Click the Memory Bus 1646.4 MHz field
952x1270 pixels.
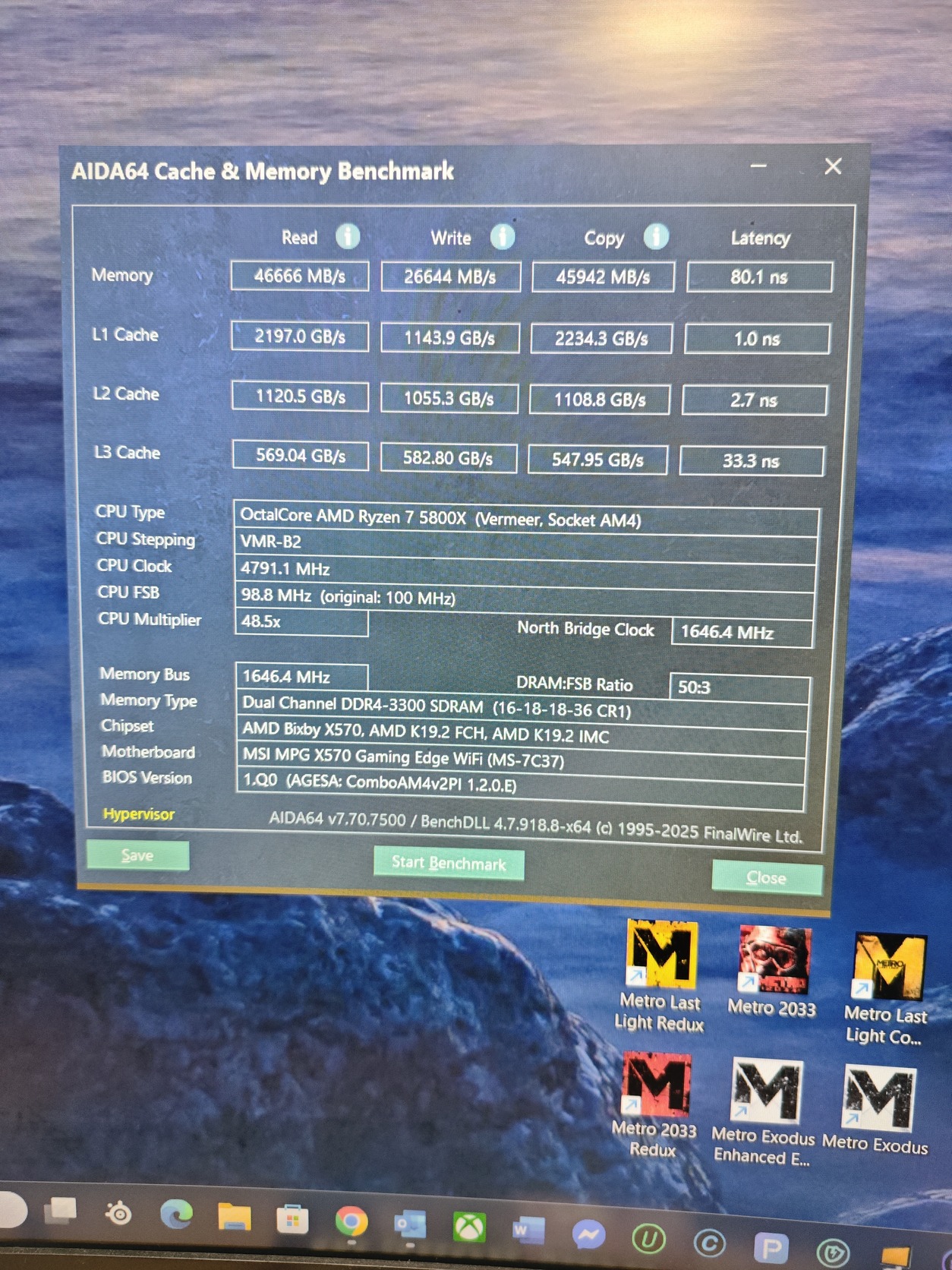pyautogui.click(x=302, y=677)
